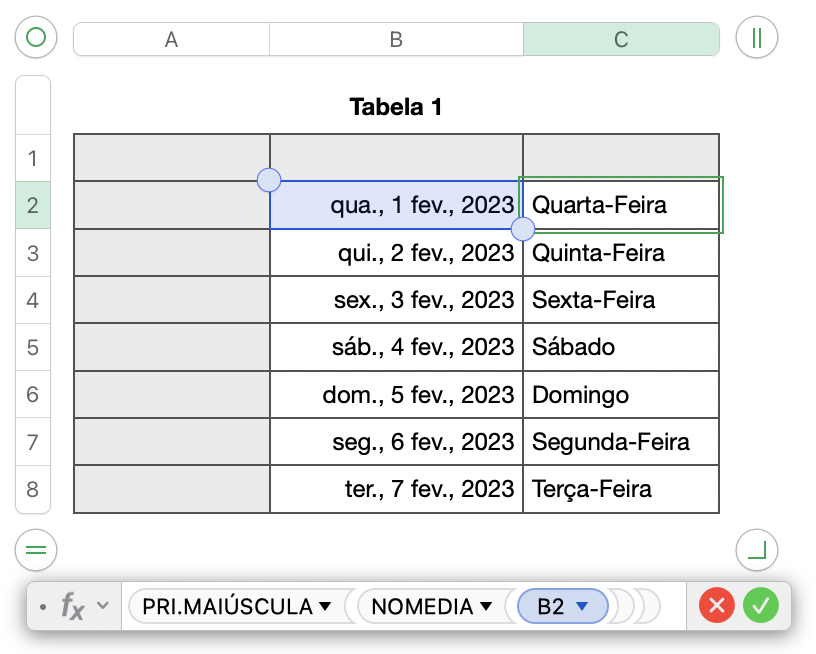Click the green confirm formula checkmark
Screen dimensions: 816x654
coord(761,605)
